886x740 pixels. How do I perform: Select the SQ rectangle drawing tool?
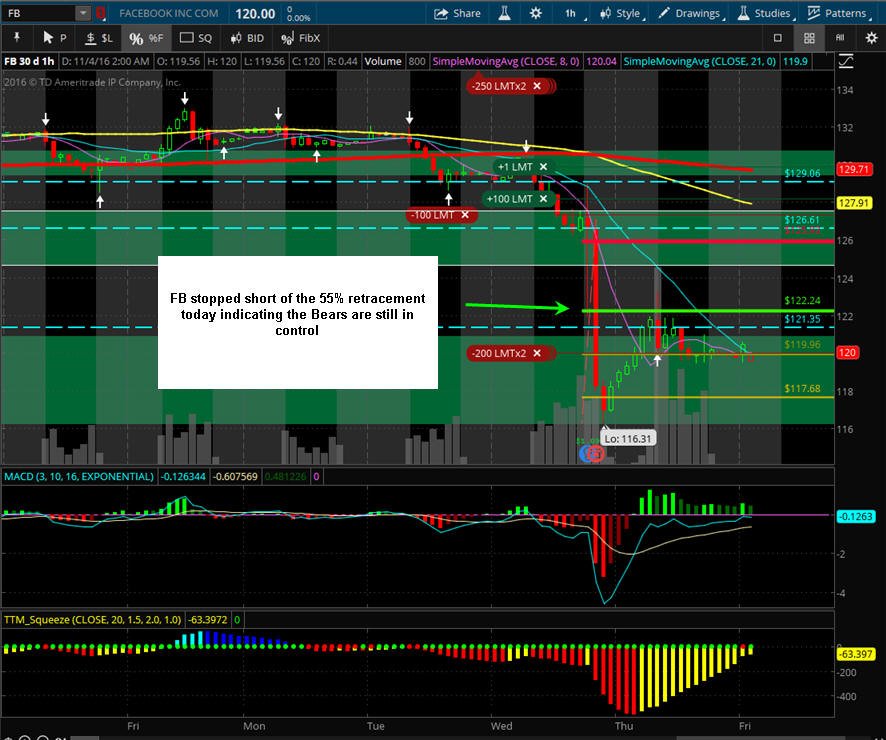coord(196,38)
